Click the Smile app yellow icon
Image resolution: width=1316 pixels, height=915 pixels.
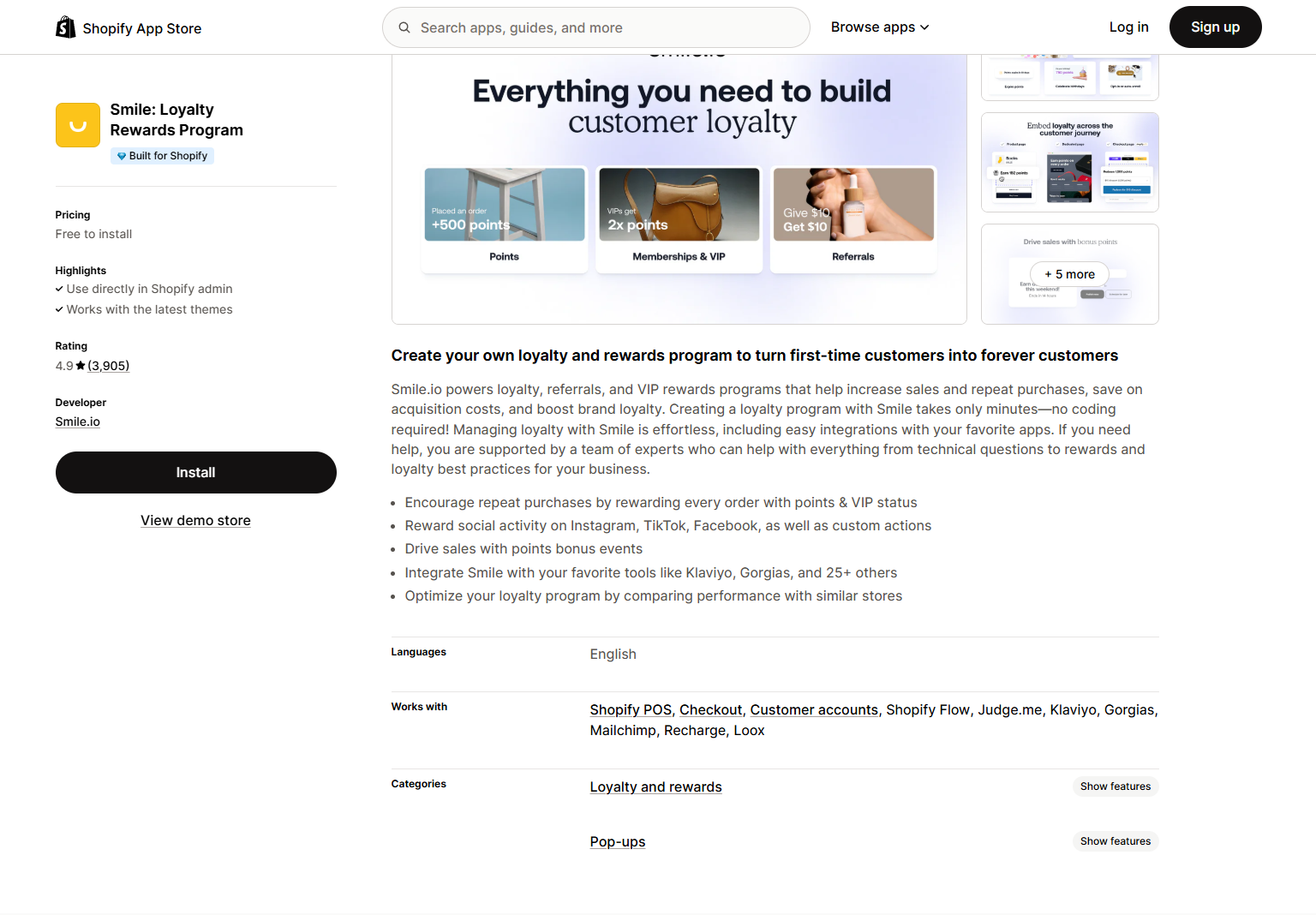(x=78, y=125)
